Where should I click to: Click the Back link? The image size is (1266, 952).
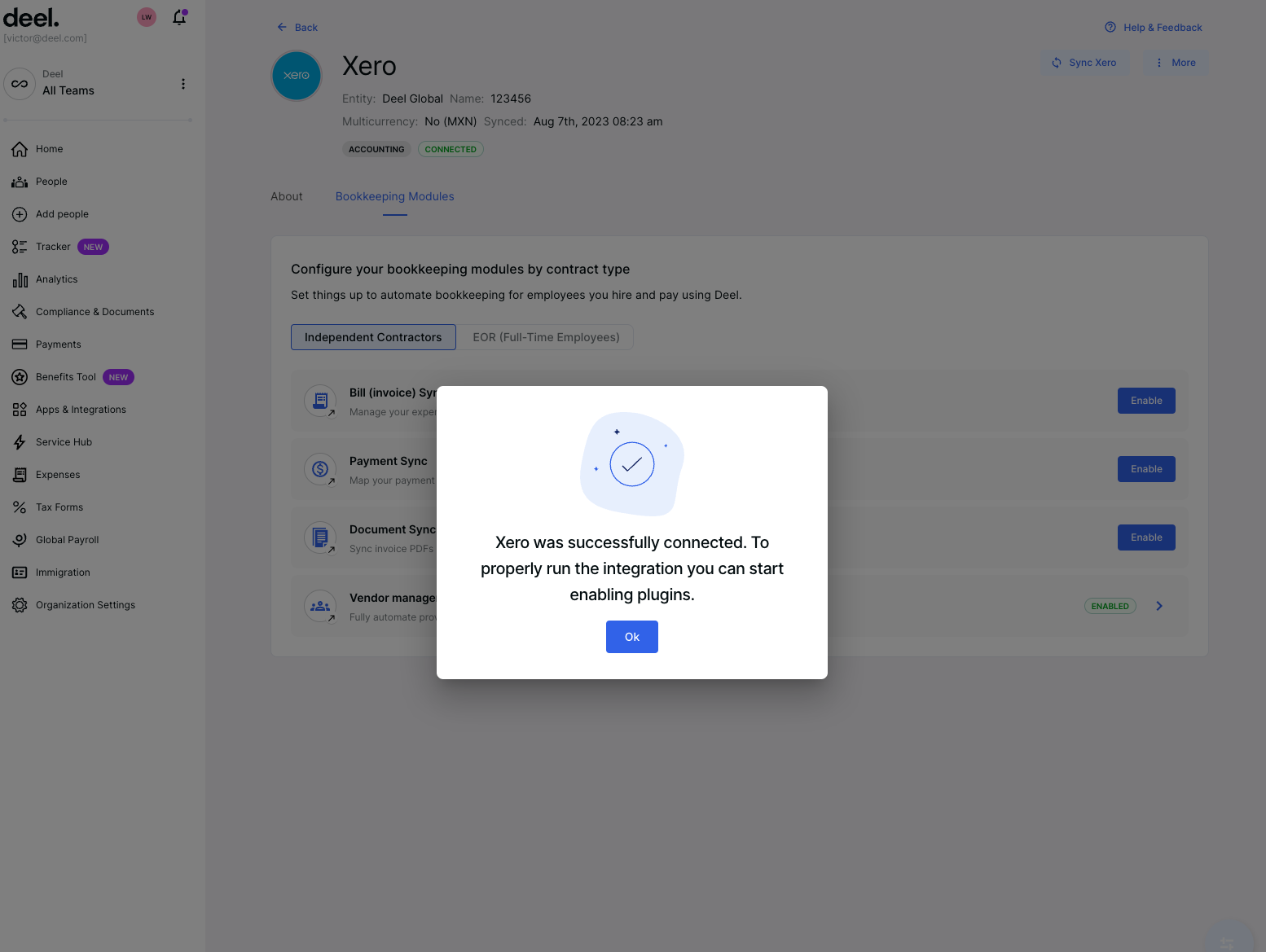pos(297,28)
